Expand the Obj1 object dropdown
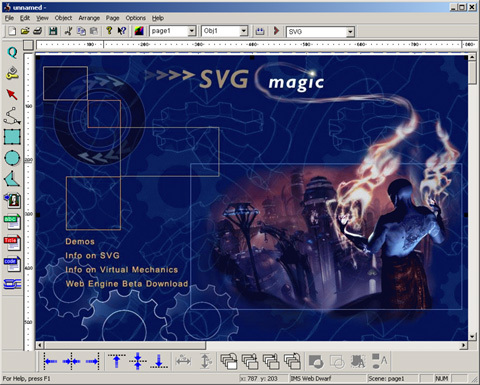480x385 pixels. coord(244,31)
